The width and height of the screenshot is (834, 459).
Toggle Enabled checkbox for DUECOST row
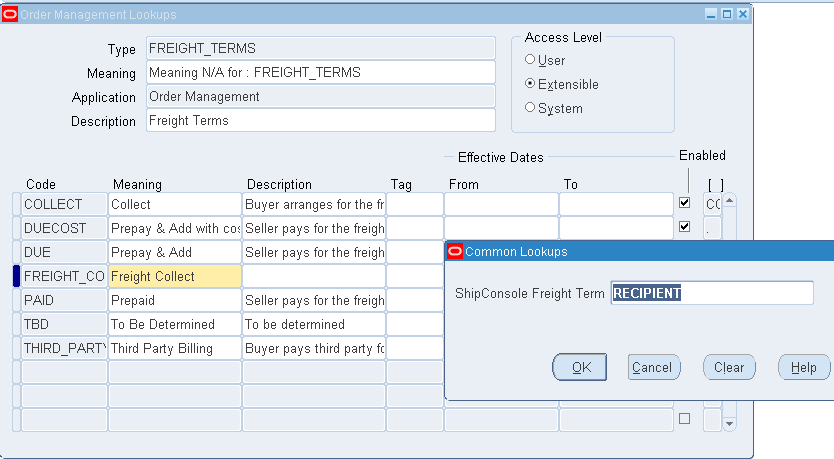point(685,227)
